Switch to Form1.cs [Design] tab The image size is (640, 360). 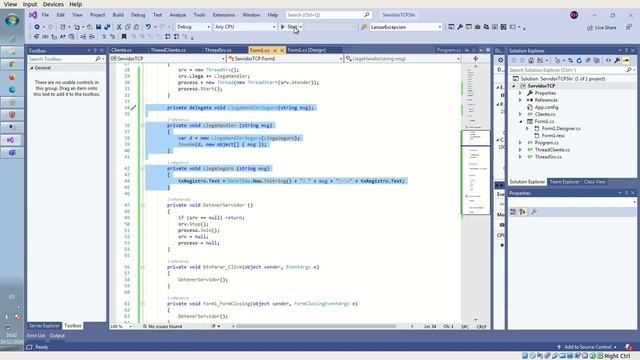307,50
